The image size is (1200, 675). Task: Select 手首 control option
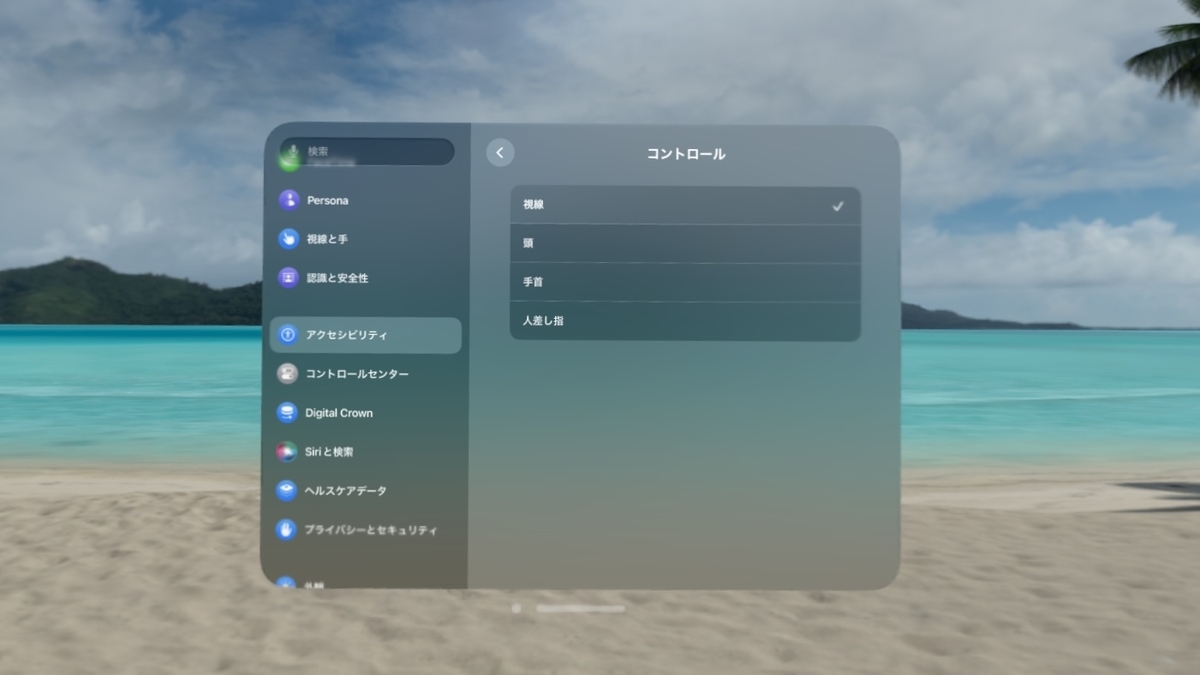click(685, 283)
